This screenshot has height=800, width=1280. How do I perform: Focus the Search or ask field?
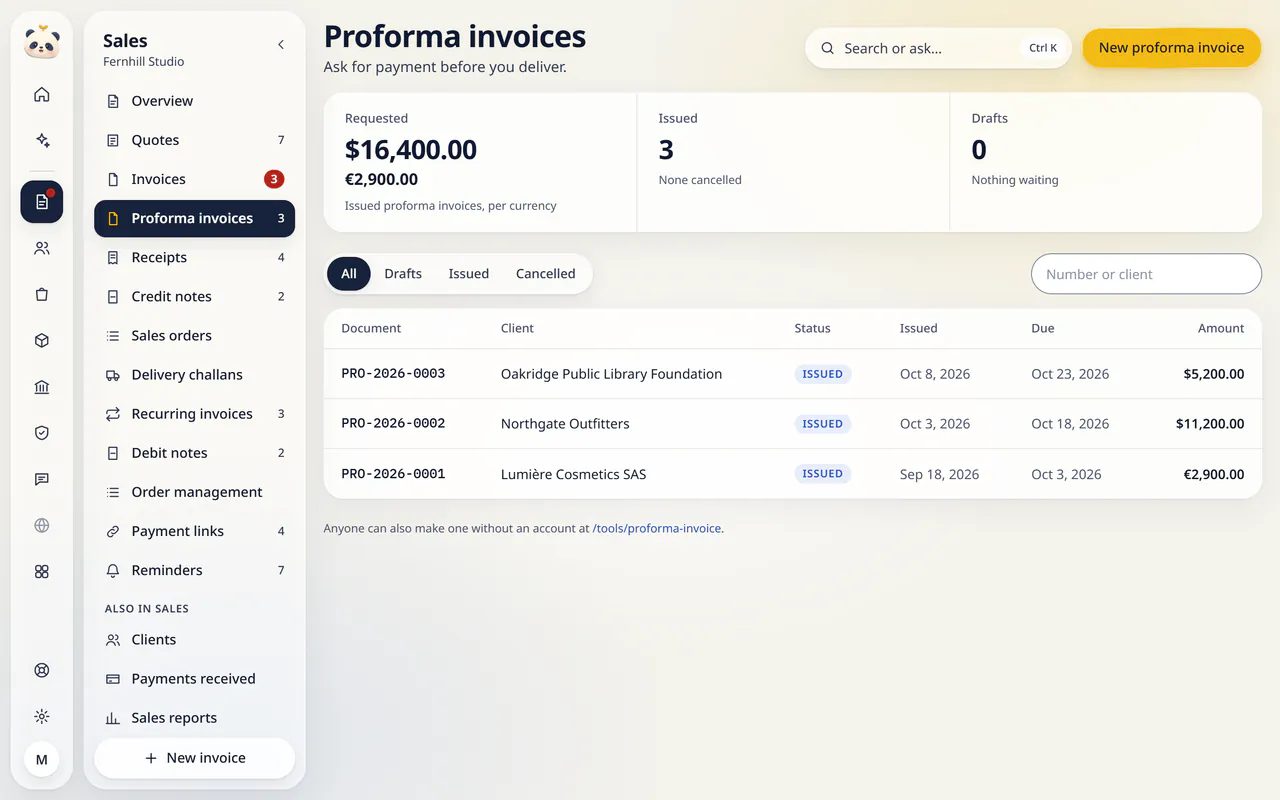pos(938,48)
